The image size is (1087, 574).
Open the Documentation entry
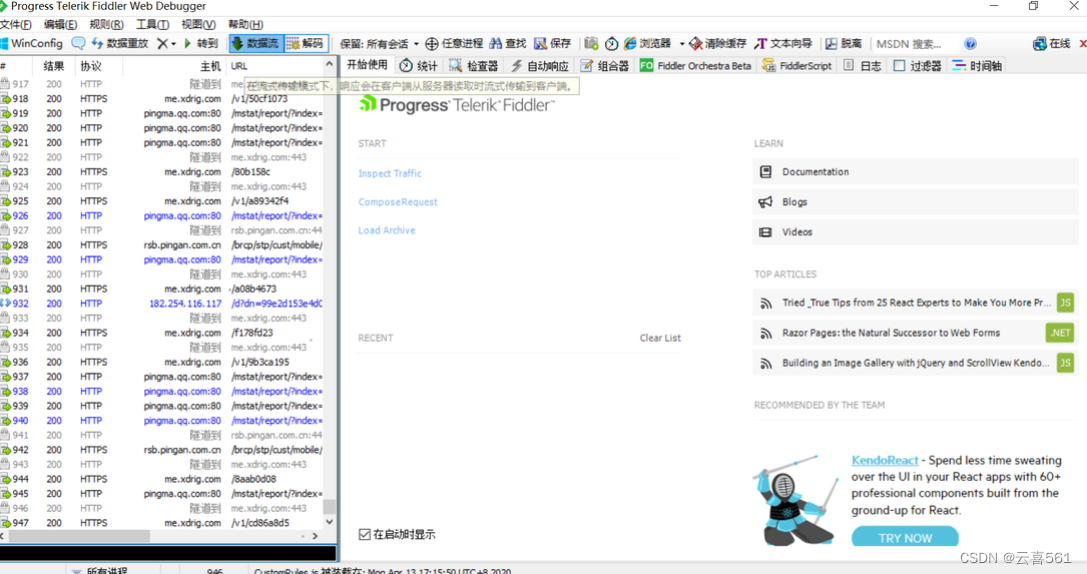coord(915,172)
